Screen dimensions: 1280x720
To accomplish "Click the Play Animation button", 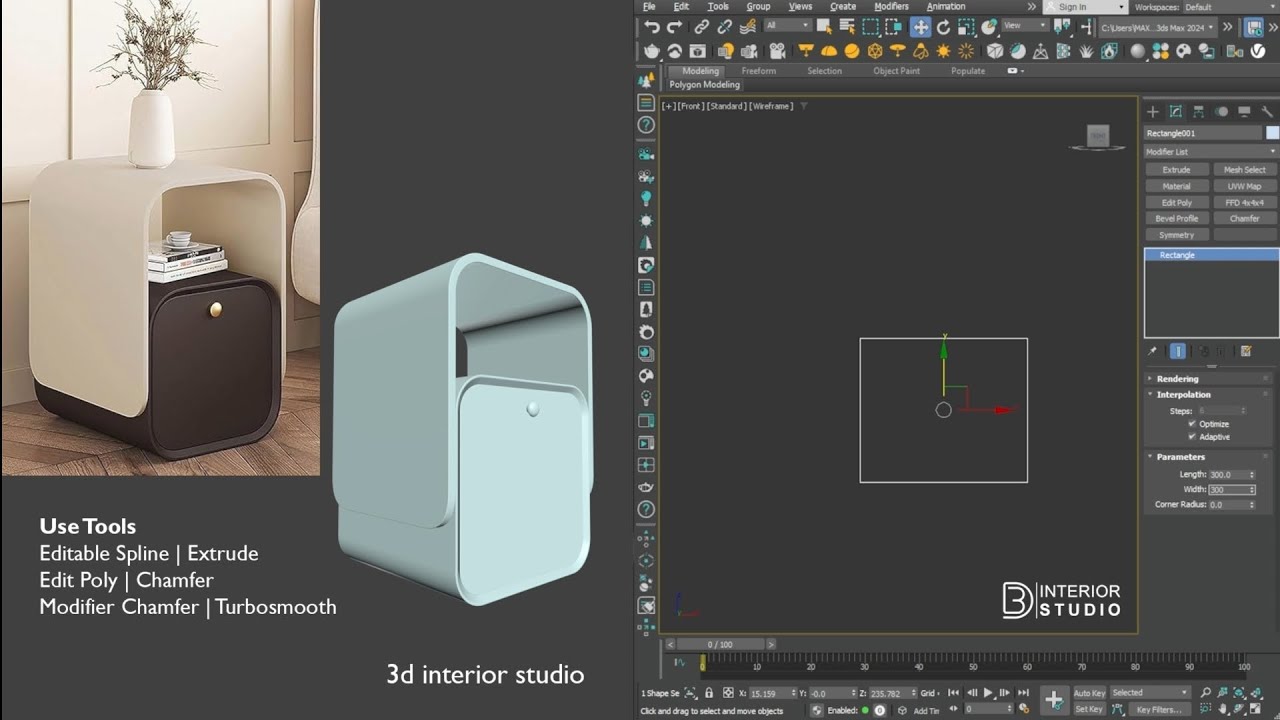I will pyautogui.click(x=988, y=692).
